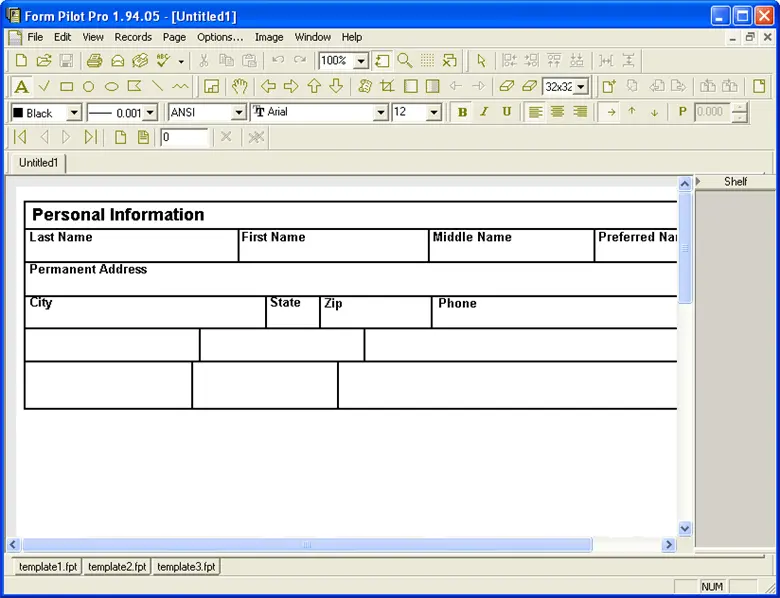Toggle Underline text formatting

(x=506, y=112)
